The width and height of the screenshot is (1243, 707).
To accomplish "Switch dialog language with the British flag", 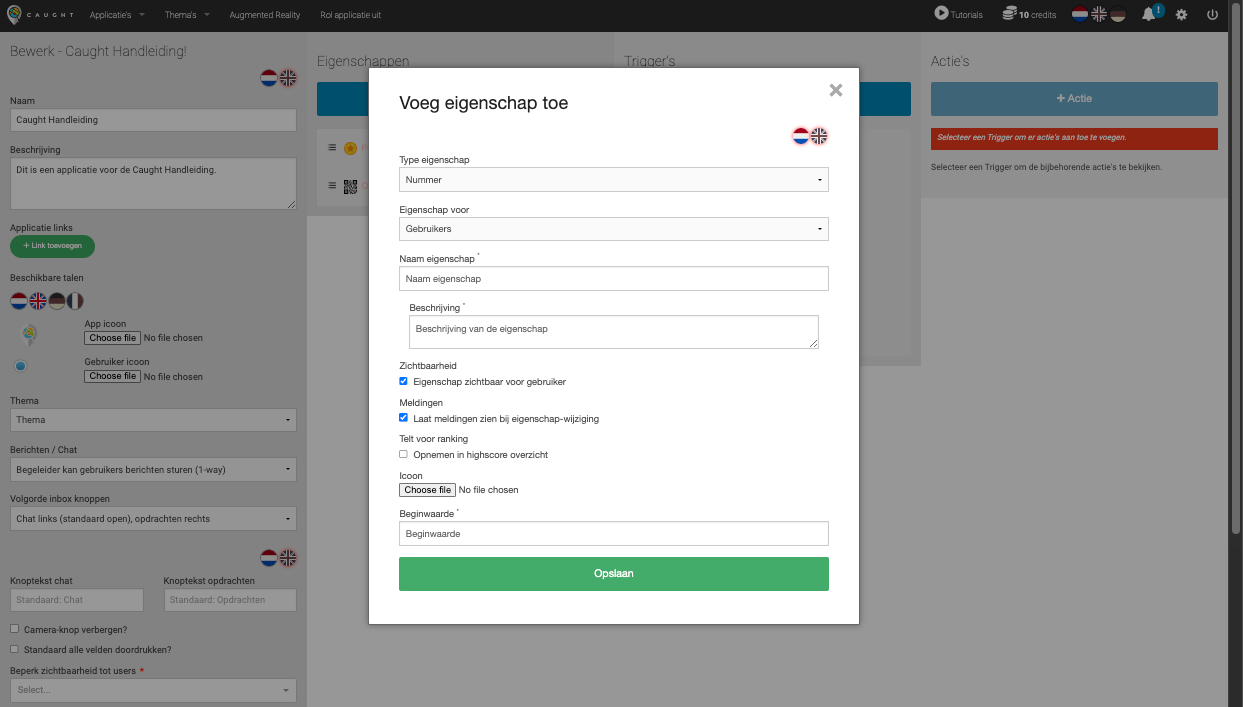I will click(x=819, y=136).
